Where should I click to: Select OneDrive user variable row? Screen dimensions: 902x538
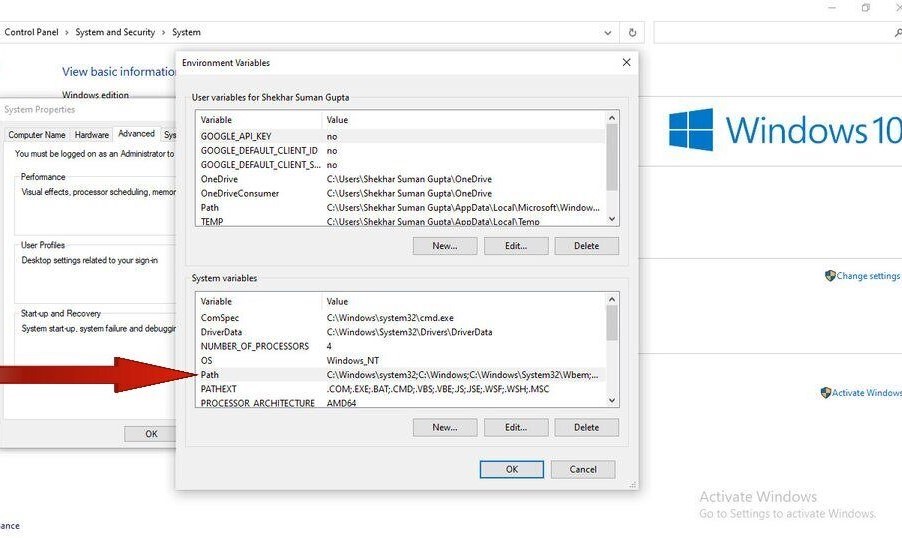[x=400, y=179]
